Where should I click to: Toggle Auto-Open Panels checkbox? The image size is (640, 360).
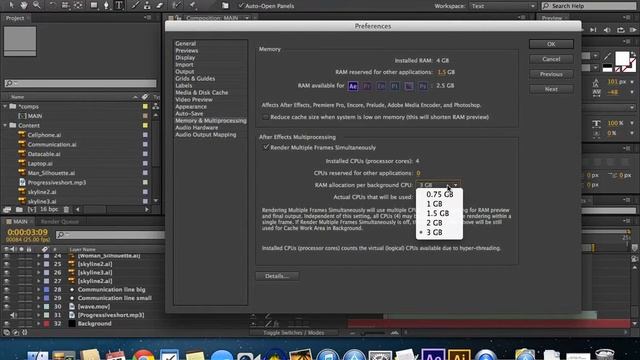point(241,6)
